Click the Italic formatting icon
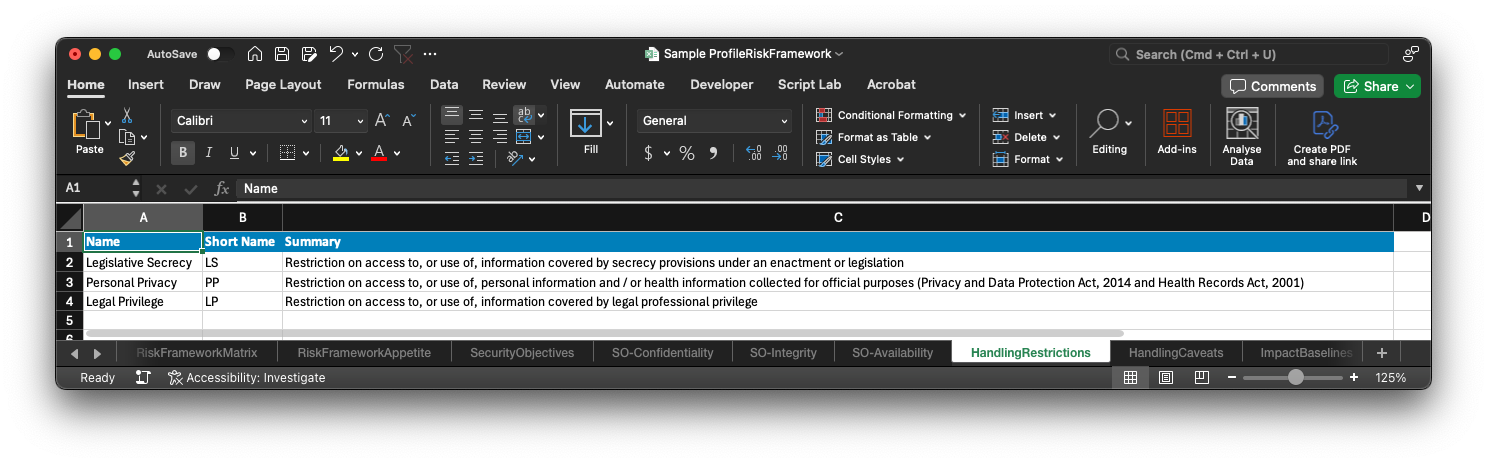The width and height of the screenshot is (1487, 463). pyautogui.click(x=209, y=153)
